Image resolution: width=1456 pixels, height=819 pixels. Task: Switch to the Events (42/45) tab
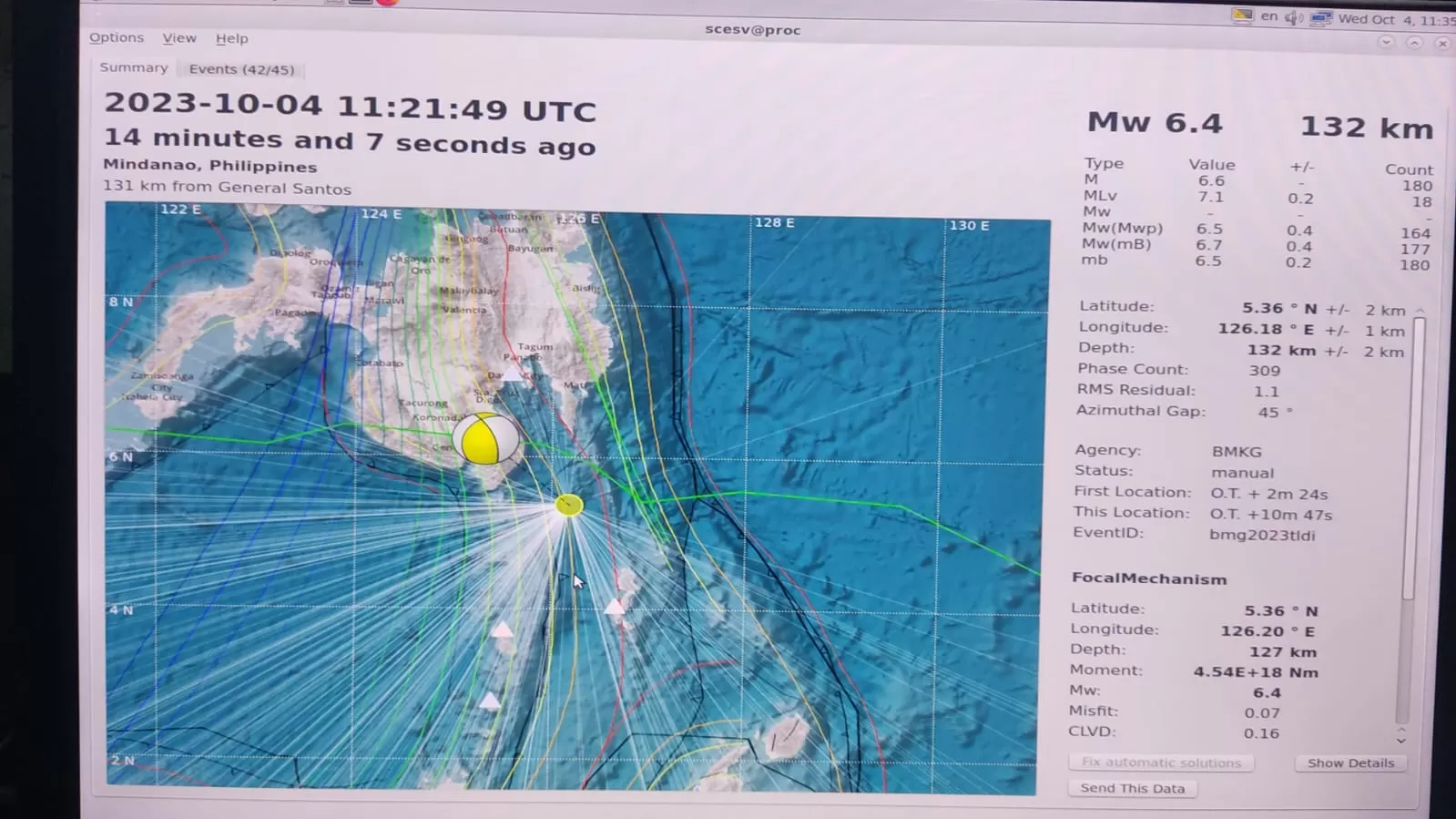pos(241,69)
